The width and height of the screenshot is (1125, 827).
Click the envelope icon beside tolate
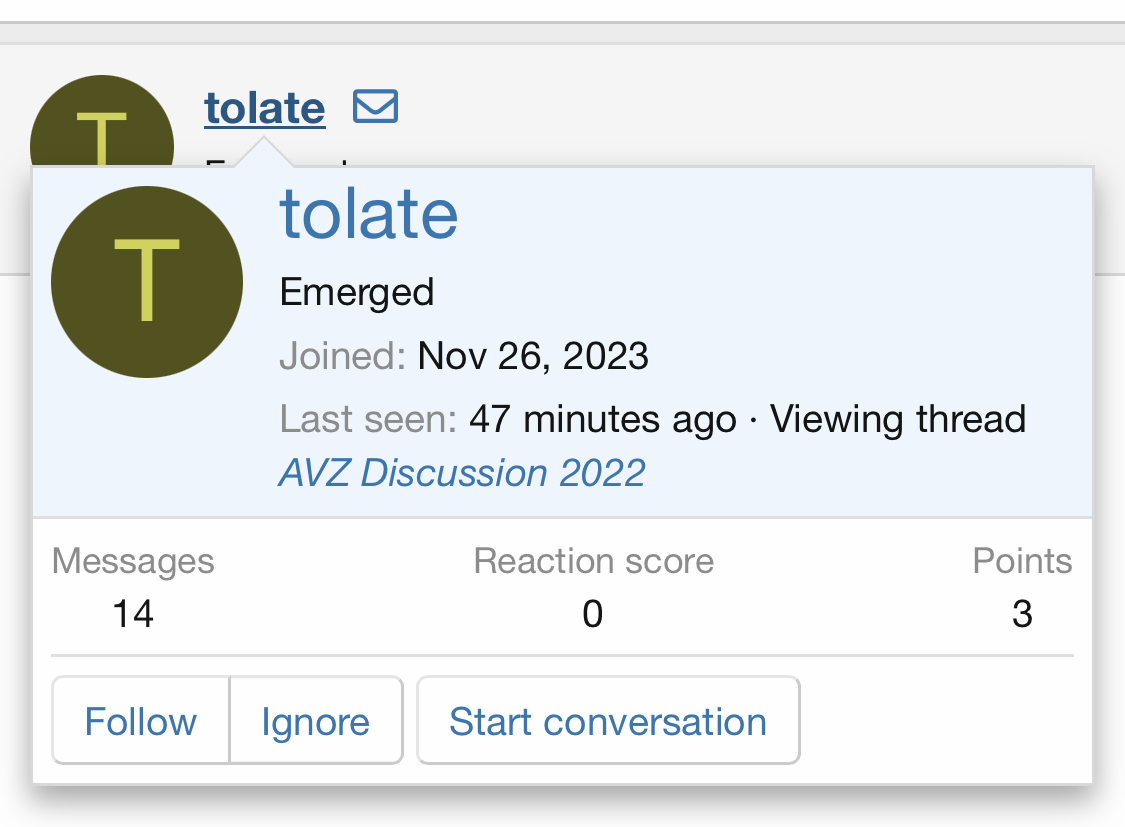coord(376,106)
